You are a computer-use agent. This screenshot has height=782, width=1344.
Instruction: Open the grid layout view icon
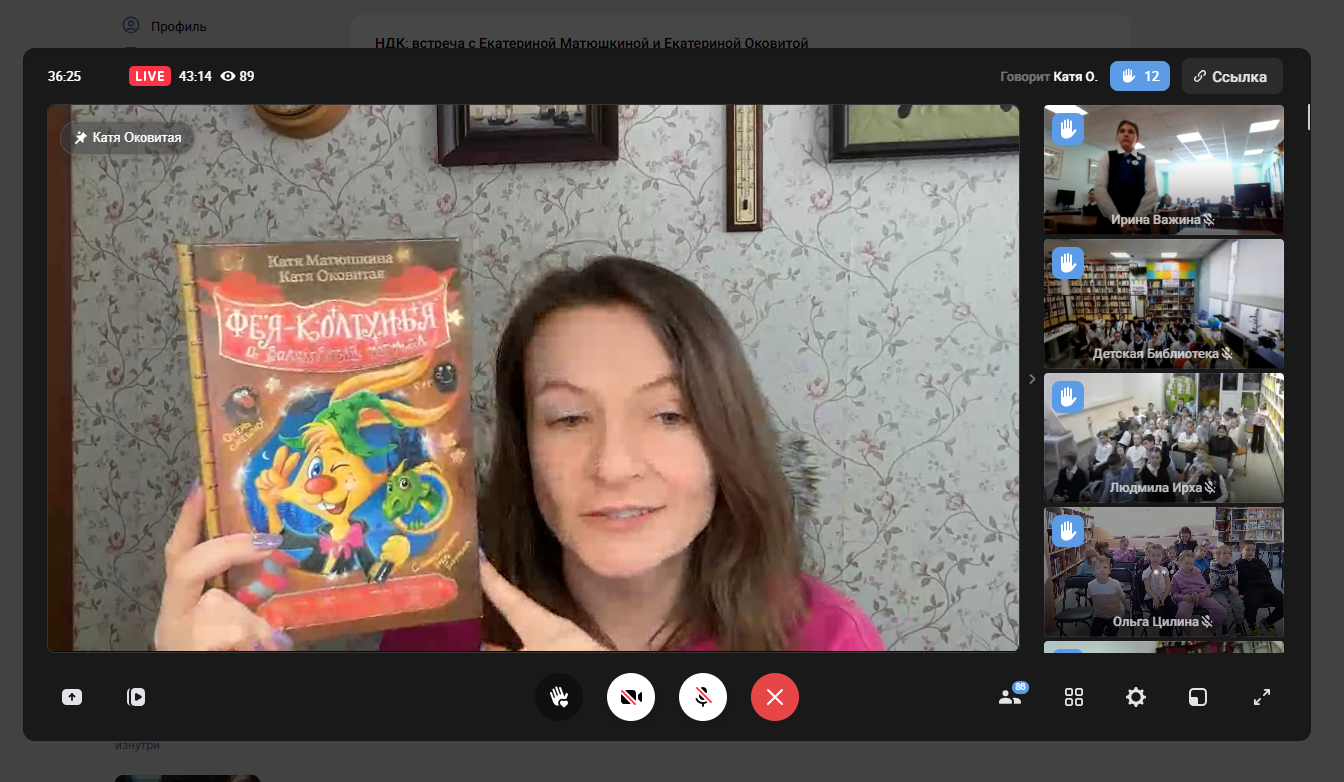(x=1074, y=697)
